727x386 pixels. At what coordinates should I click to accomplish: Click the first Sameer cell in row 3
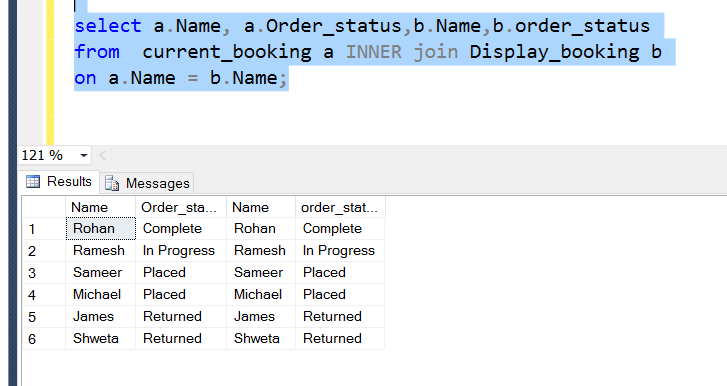click(x=100, y=272)
